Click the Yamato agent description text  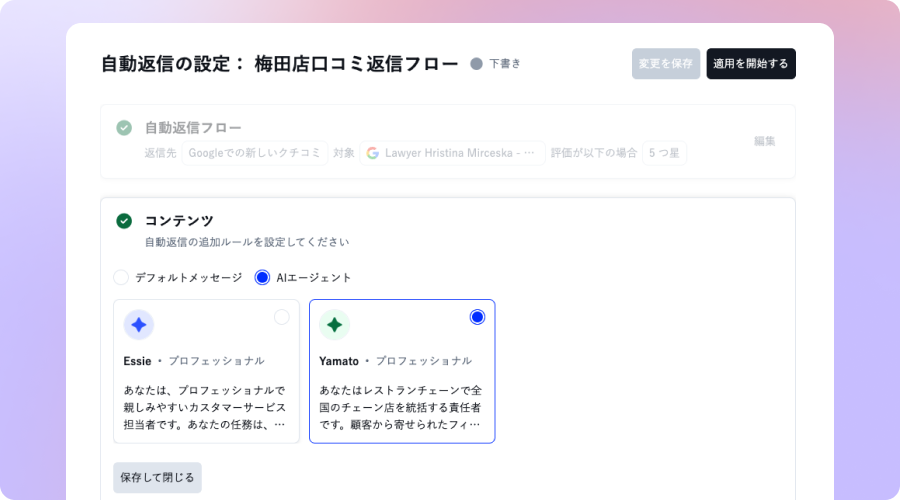(x=401, y=408)
